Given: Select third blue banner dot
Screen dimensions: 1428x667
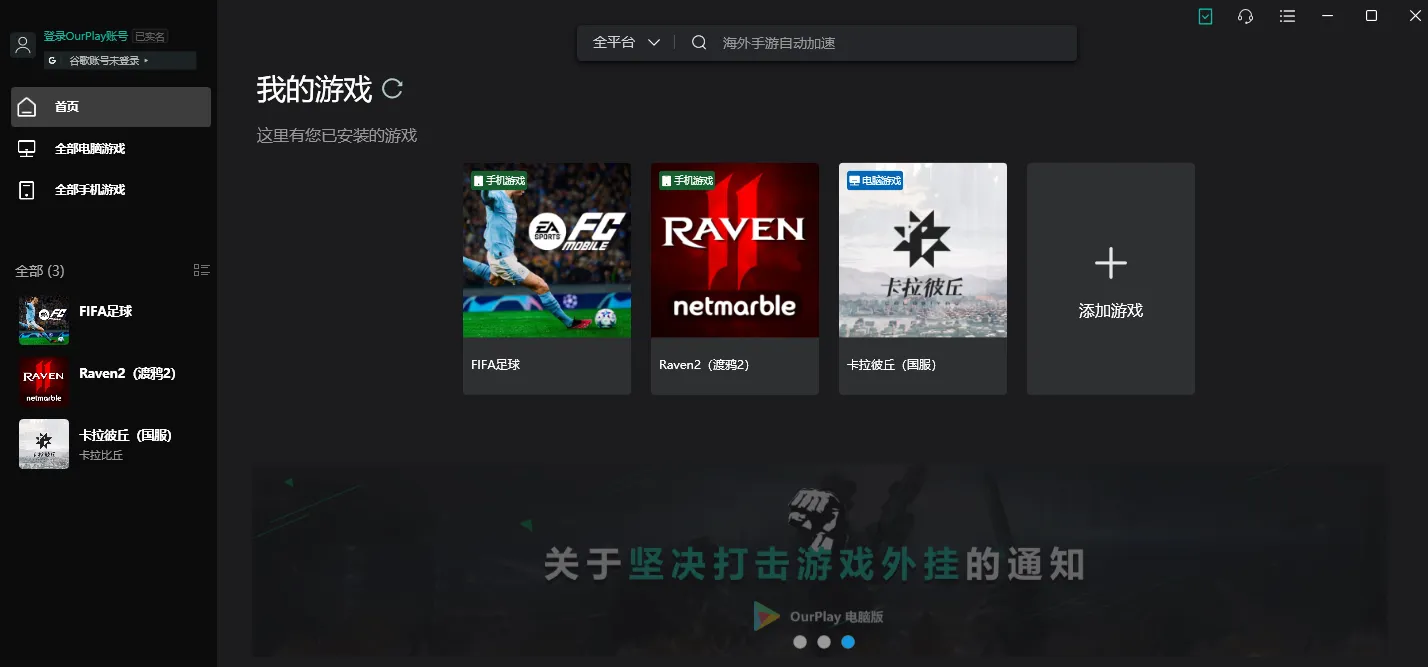Looking at the screenshot, I should pyautogui.click(x=848, y=642).
